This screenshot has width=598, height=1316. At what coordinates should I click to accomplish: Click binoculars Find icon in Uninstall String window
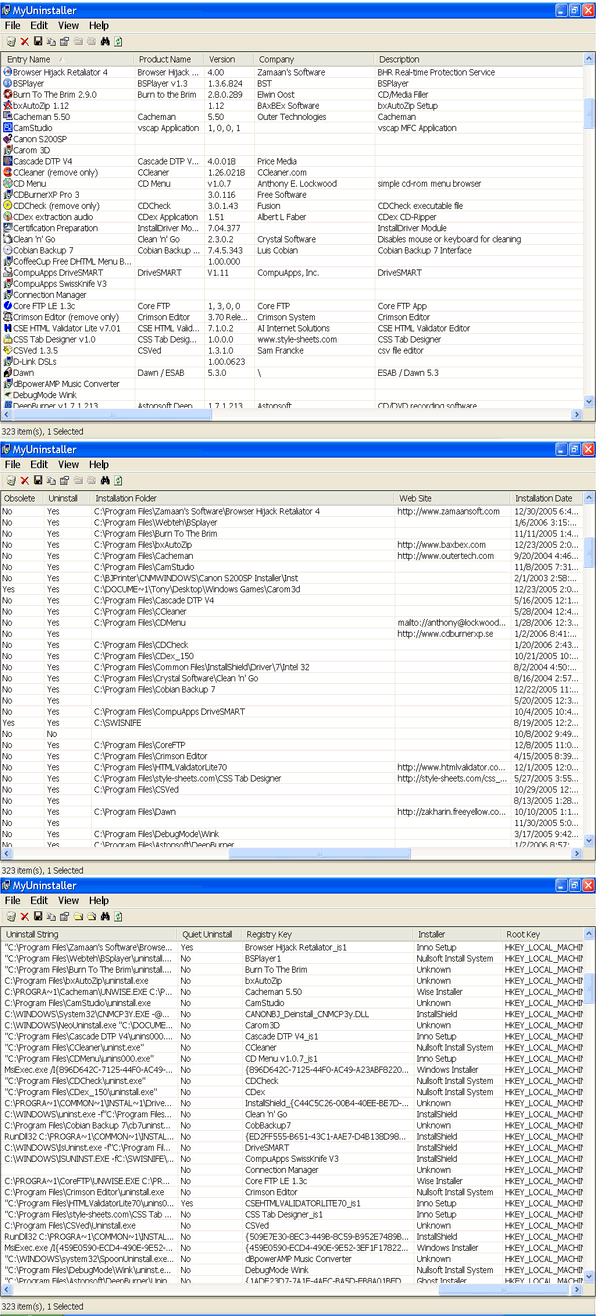point(105,916)
